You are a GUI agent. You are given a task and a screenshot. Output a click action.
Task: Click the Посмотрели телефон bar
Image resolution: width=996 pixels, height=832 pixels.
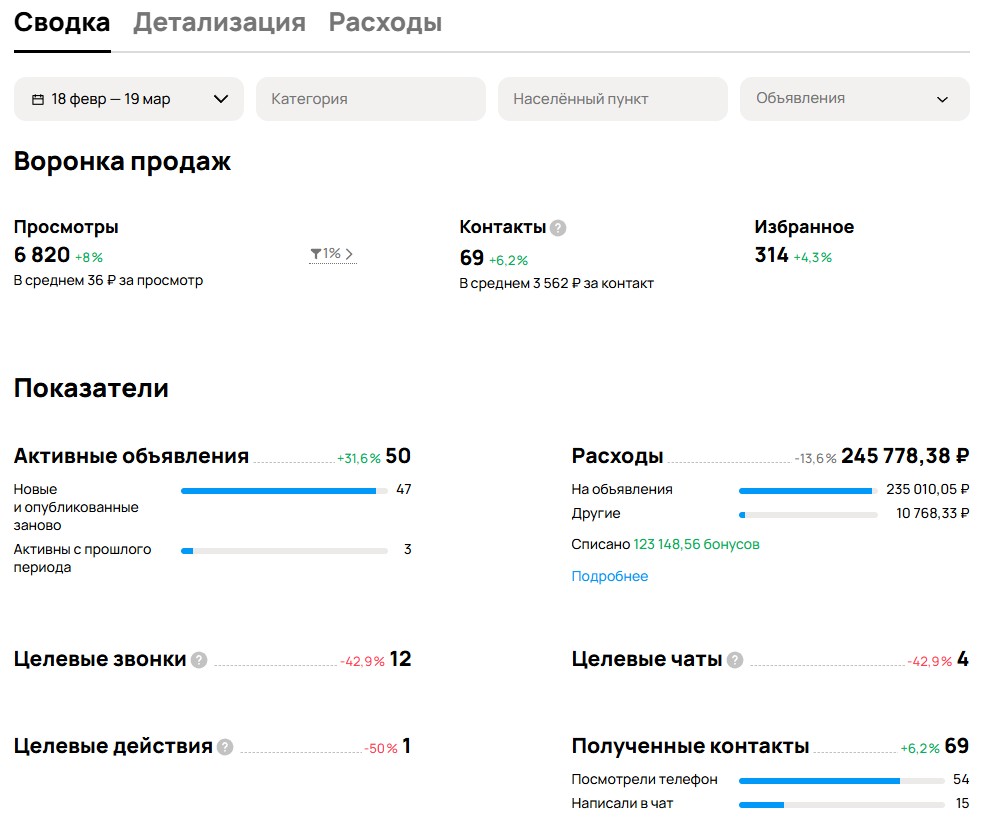point(842,781)
